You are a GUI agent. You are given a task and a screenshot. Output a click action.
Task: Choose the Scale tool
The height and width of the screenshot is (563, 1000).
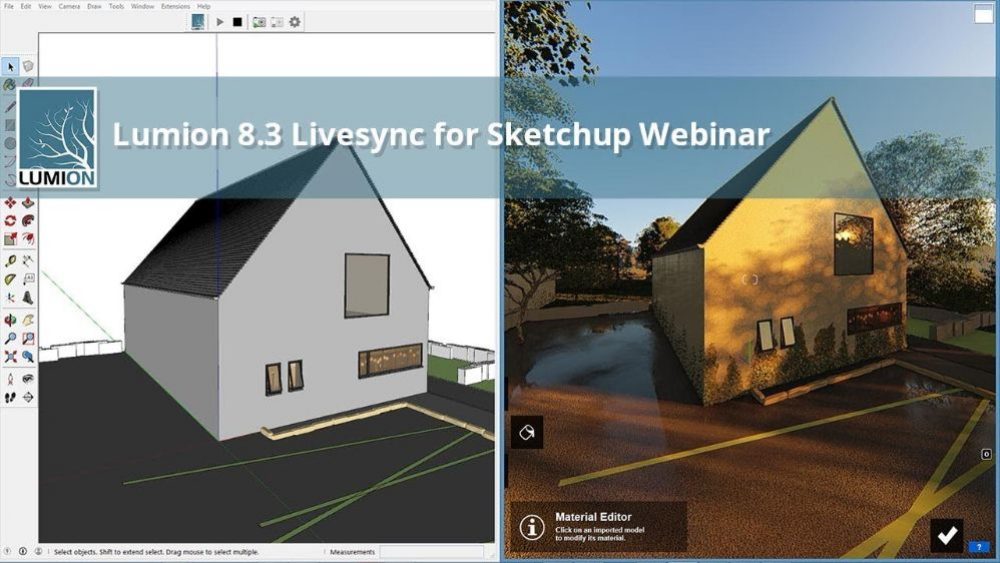click(x=10, y=239)
